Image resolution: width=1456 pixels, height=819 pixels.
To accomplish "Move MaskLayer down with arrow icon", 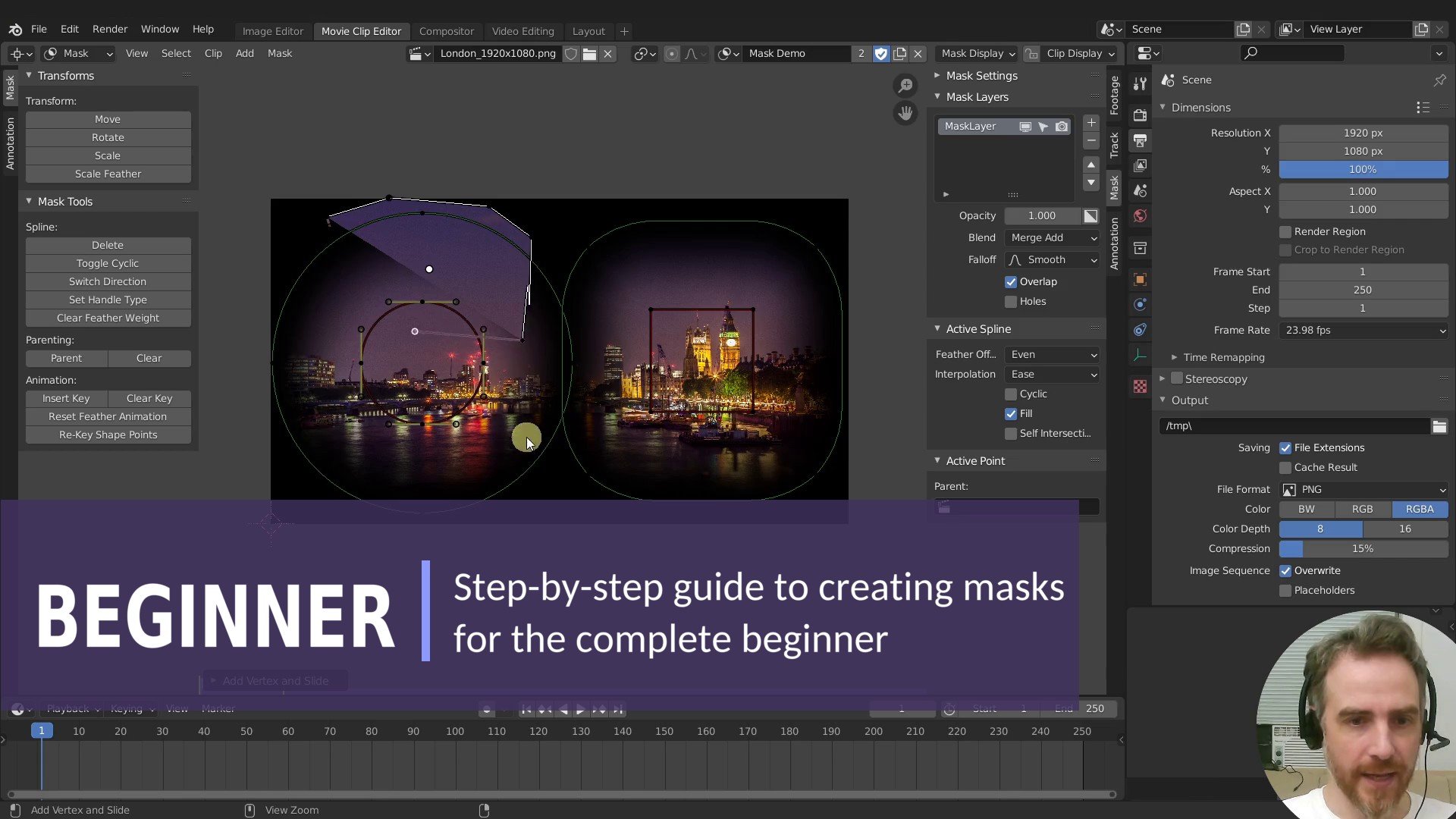I will point(1091,183).
